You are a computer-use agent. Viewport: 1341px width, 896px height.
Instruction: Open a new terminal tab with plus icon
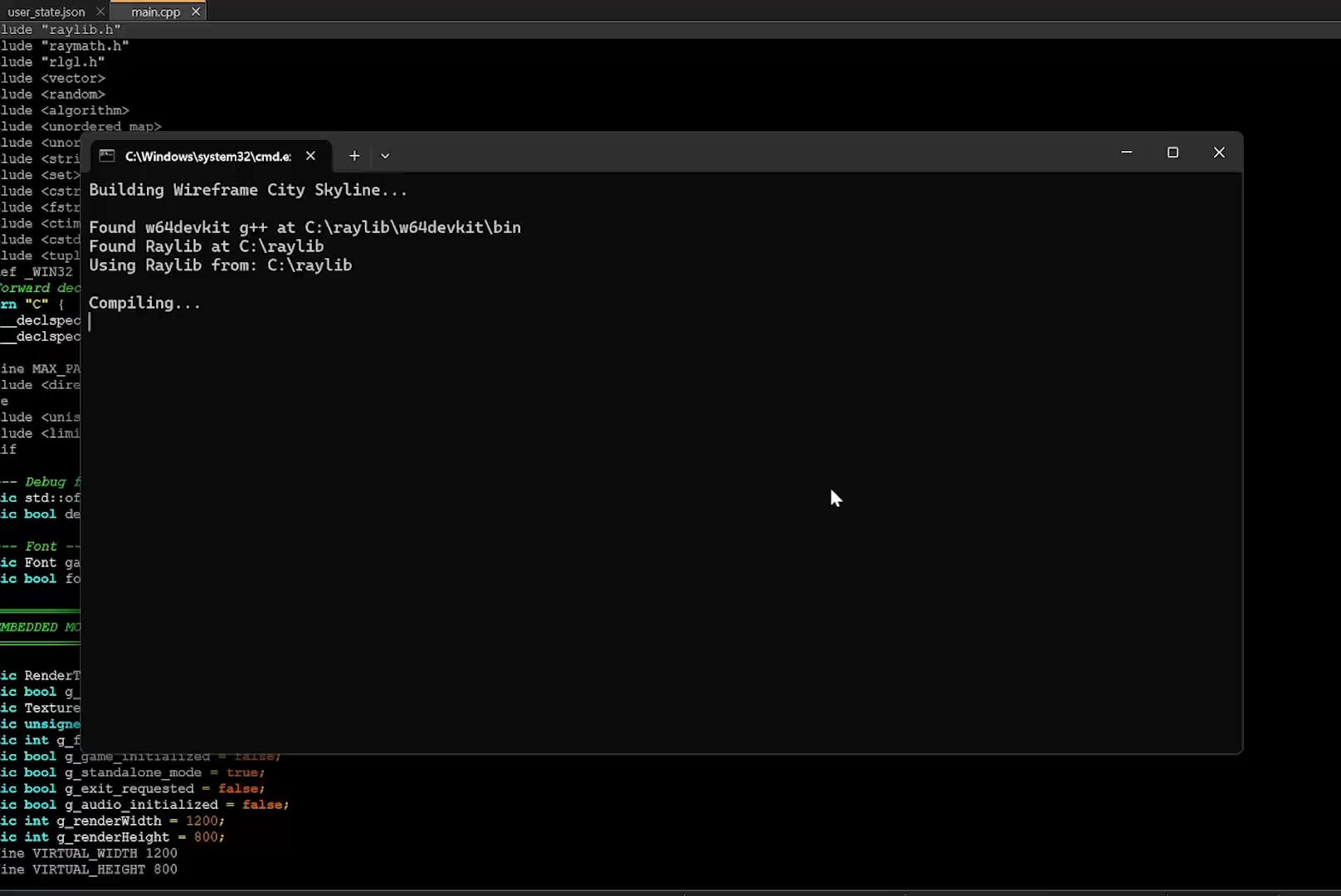point(354,156)
